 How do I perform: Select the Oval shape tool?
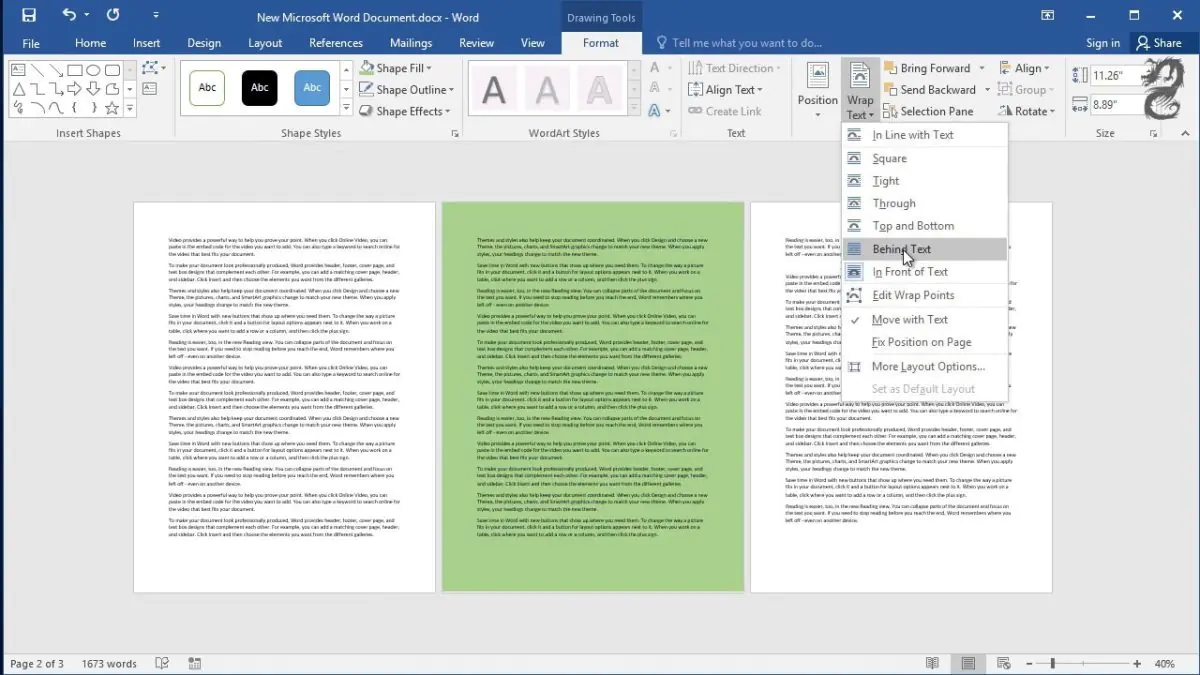tap(95, 70)
